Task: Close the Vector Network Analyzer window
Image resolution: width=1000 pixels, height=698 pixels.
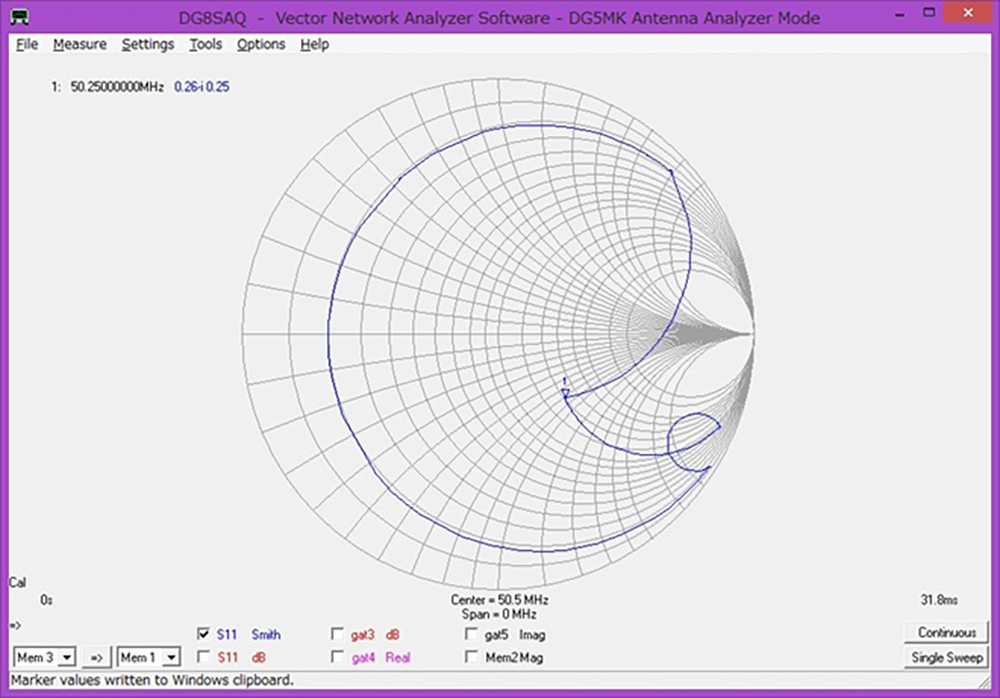Action: click(x=967, y=13)
